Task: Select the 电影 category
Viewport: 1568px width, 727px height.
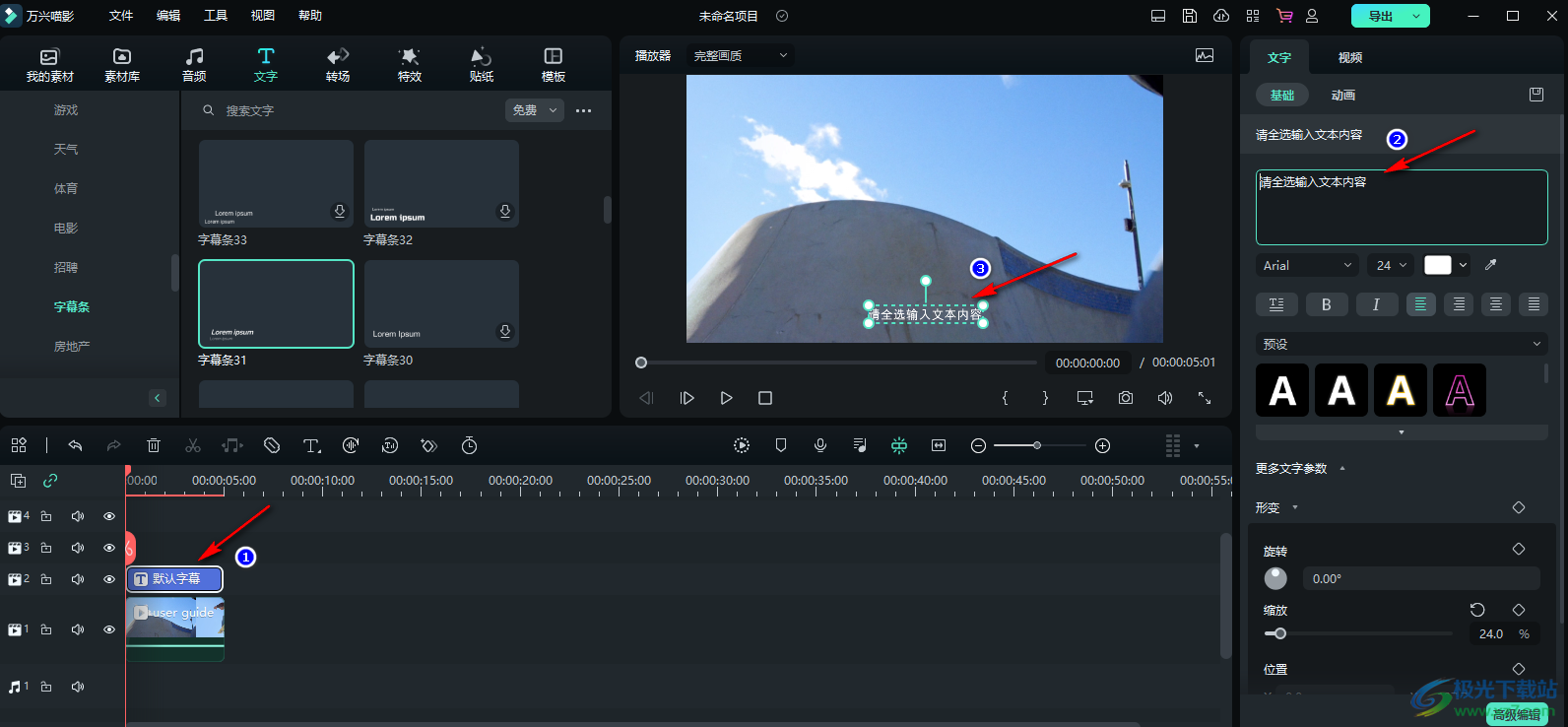Action: pos(66,228)
